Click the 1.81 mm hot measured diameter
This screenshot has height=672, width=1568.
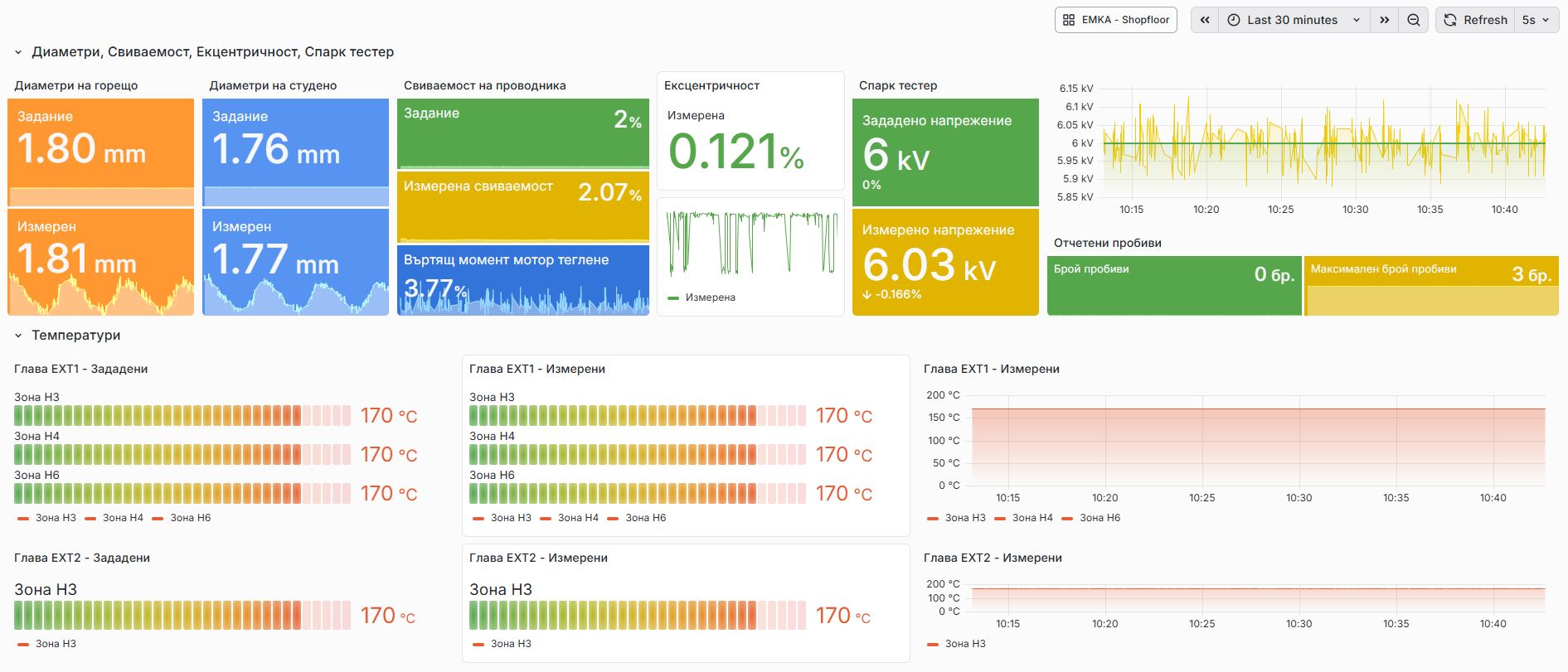101,262
